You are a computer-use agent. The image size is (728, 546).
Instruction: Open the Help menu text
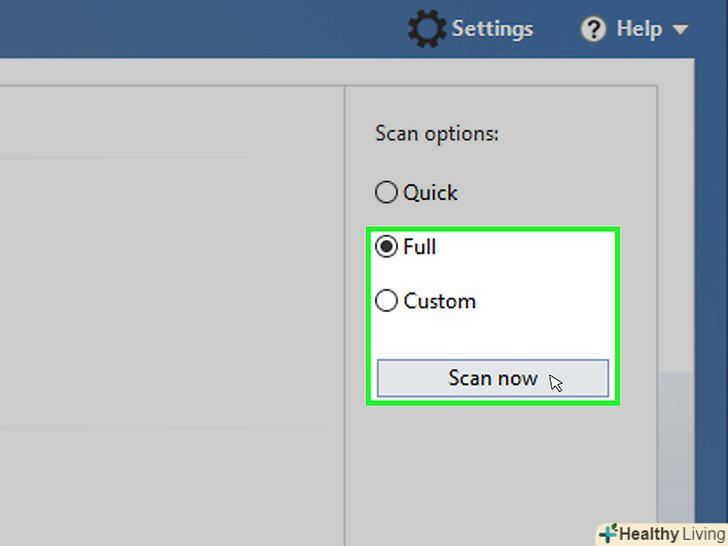point(639,29)
